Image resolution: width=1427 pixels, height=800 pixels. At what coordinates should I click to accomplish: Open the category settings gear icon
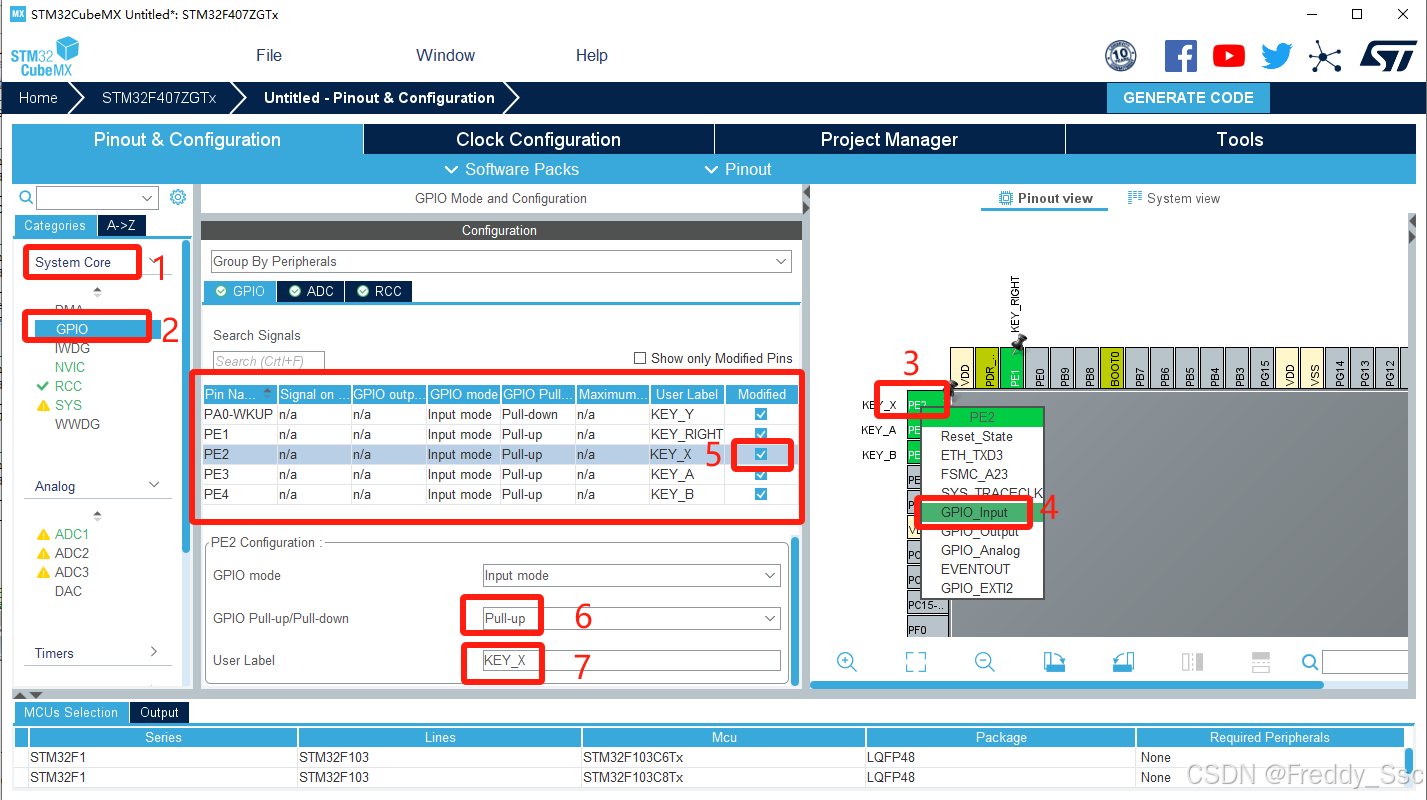coord(178,197)
